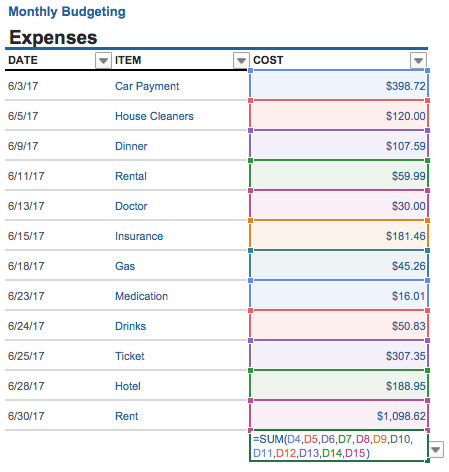The width and height of the screenshot is (449, 472).
Task: Open the dropdown arrow beside the SUM formula
Action: [x=435, y=450]
